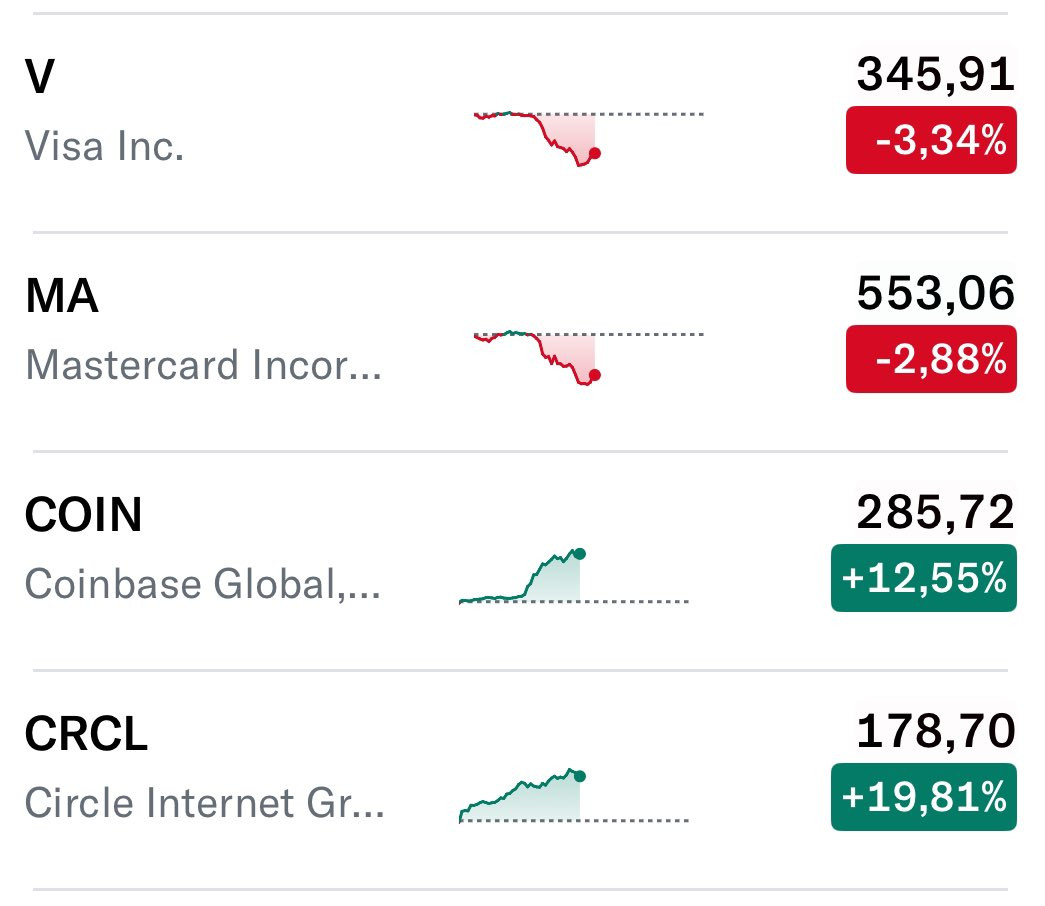1045x906 pixels.
Task: Click the 178,70 price for Circle
Action: coord(935,732)
